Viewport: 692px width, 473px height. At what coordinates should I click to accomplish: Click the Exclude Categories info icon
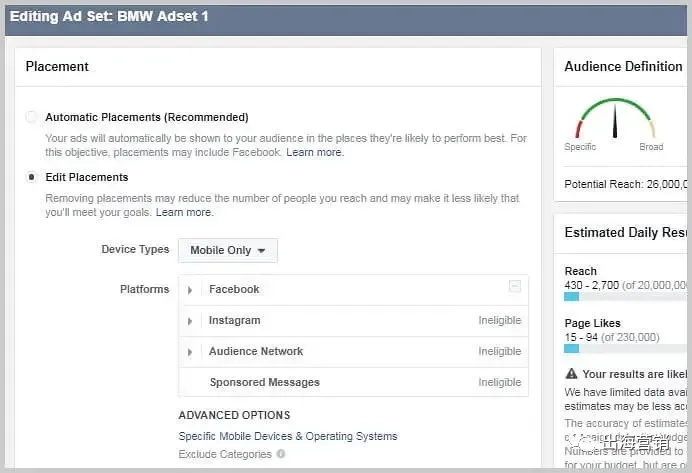click(x=281, y=454)
